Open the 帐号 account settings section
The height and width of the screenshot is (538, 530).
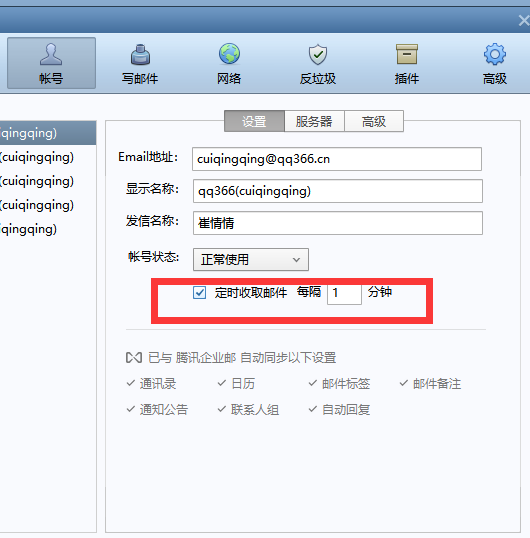[51, 63]
